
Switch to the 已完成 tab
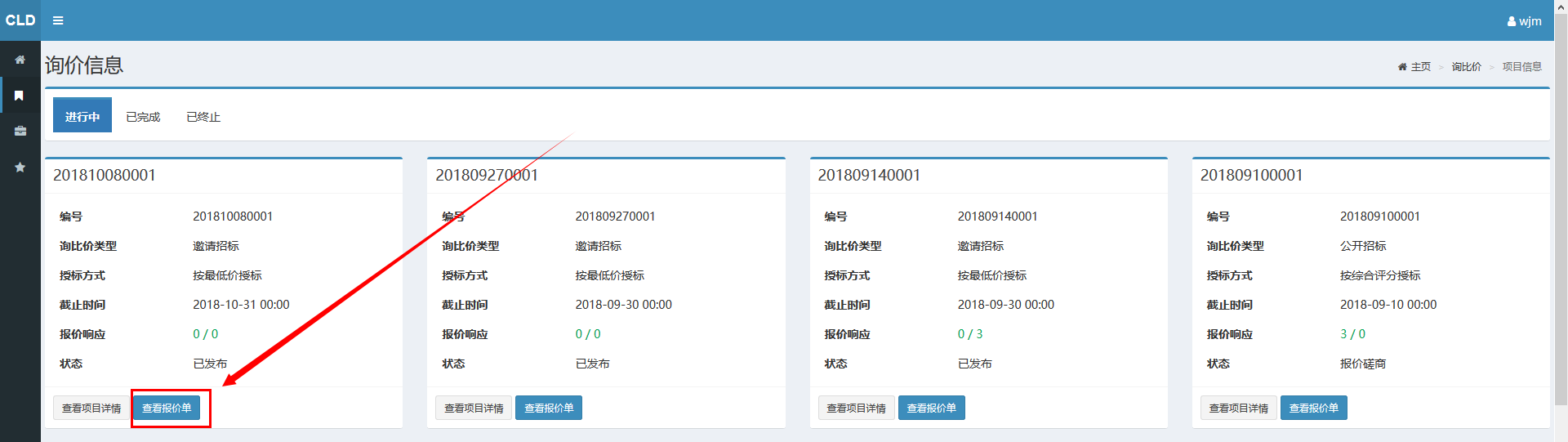pyautogui.click(x=143, y=117)
